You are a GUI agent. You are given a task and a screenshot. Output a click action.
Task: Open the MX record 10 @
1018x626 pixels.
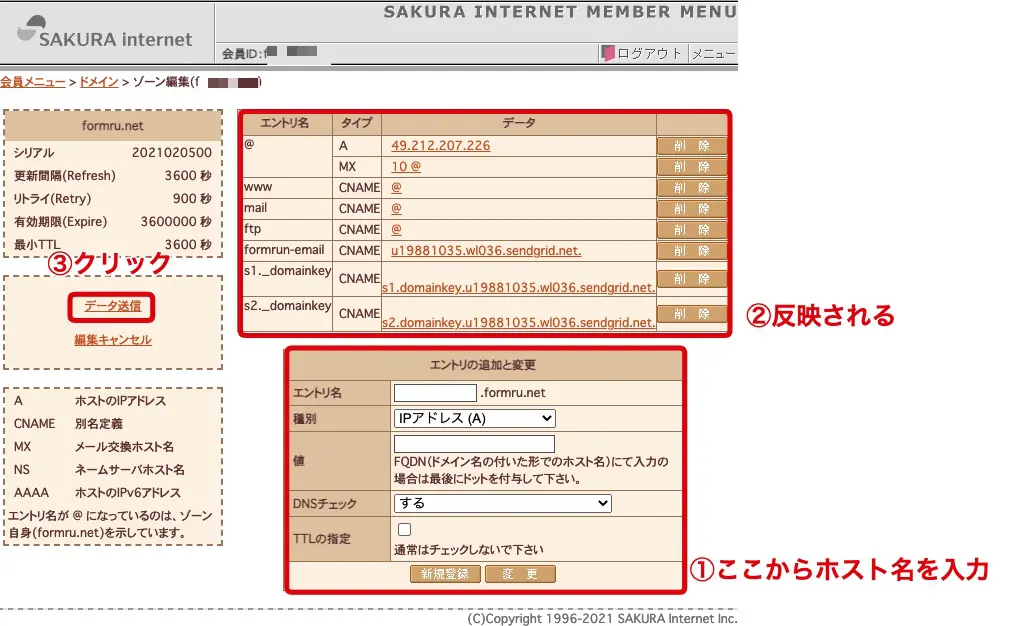[406, 167]
